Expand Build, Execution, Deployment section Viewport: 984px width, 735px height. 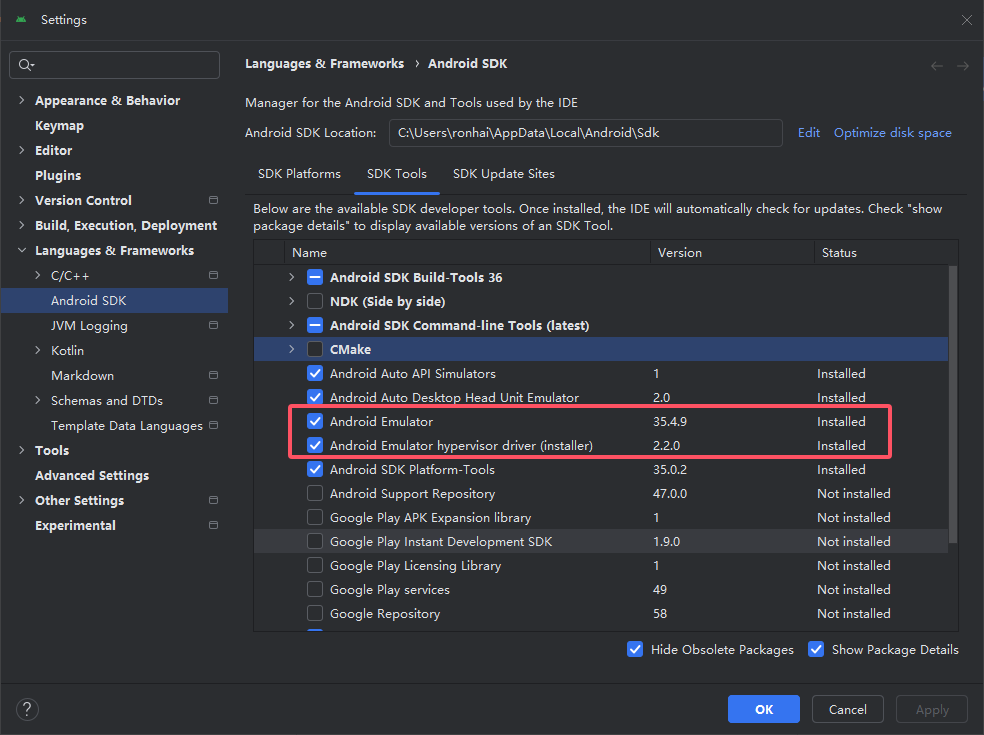pyautogui.click(x=22, y=225)
